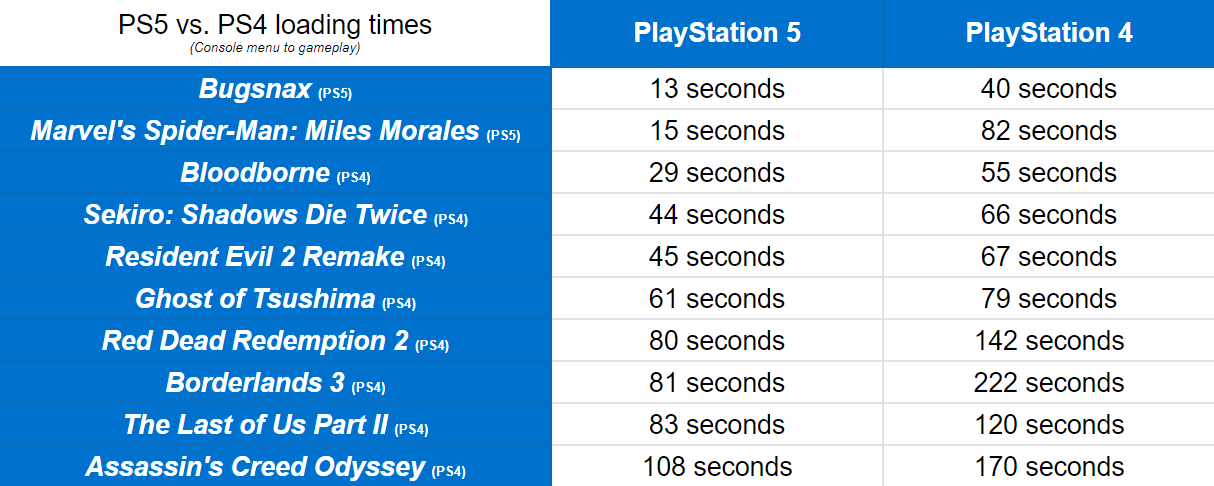Click the Ghost of Tsushima title
The height and width of the screenshot is (486, 1214).
[x=255, y=299]
